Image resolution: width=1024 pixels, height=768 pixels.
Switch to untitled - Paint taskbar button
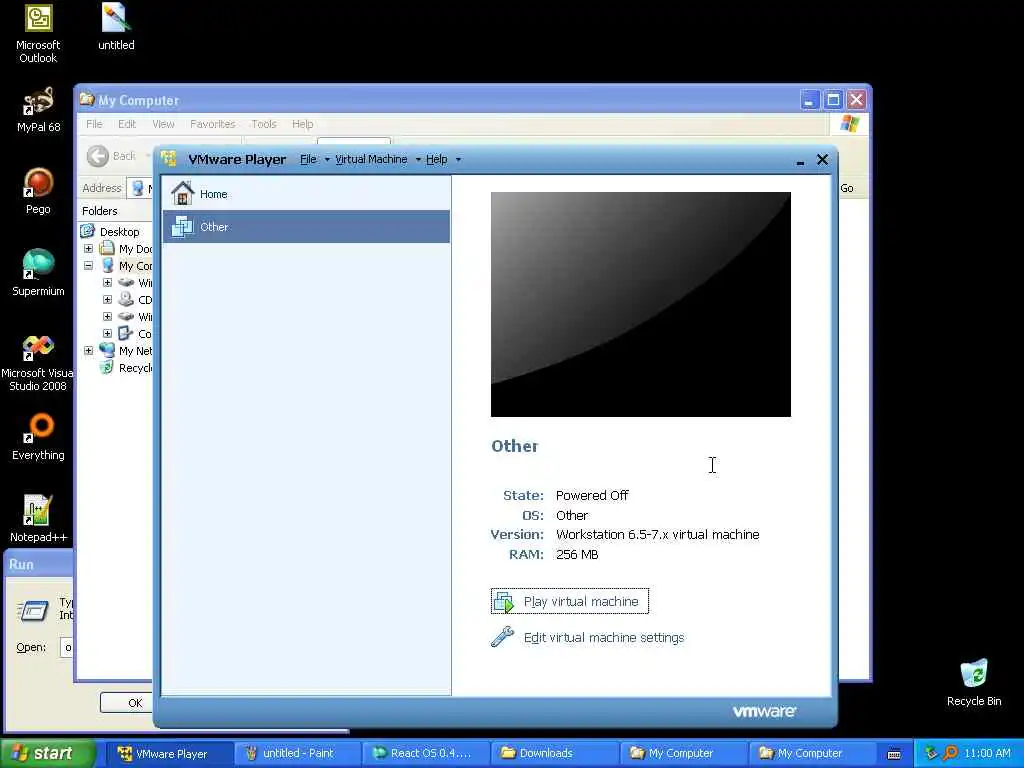(x=297, y=754)
